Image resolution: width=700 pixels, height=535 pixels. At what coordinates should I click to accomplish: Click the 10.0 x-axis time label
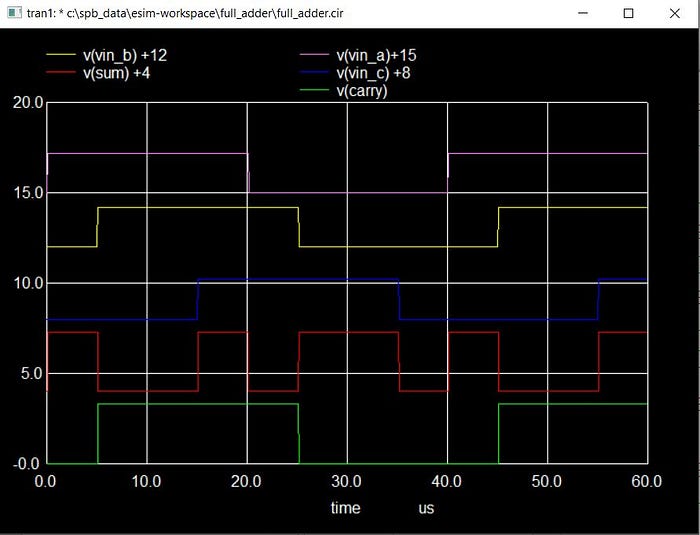[146, 481]
